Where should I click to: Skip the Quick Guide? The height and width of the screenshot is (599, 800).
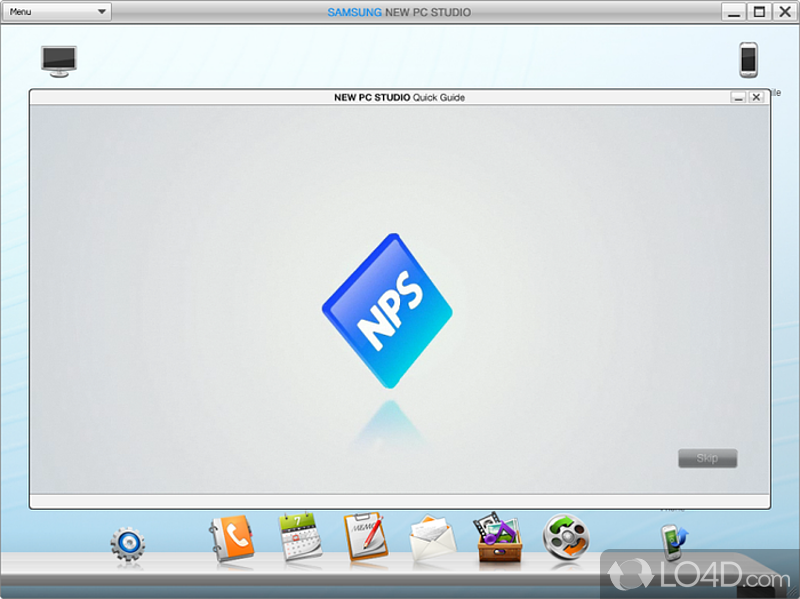708,458
